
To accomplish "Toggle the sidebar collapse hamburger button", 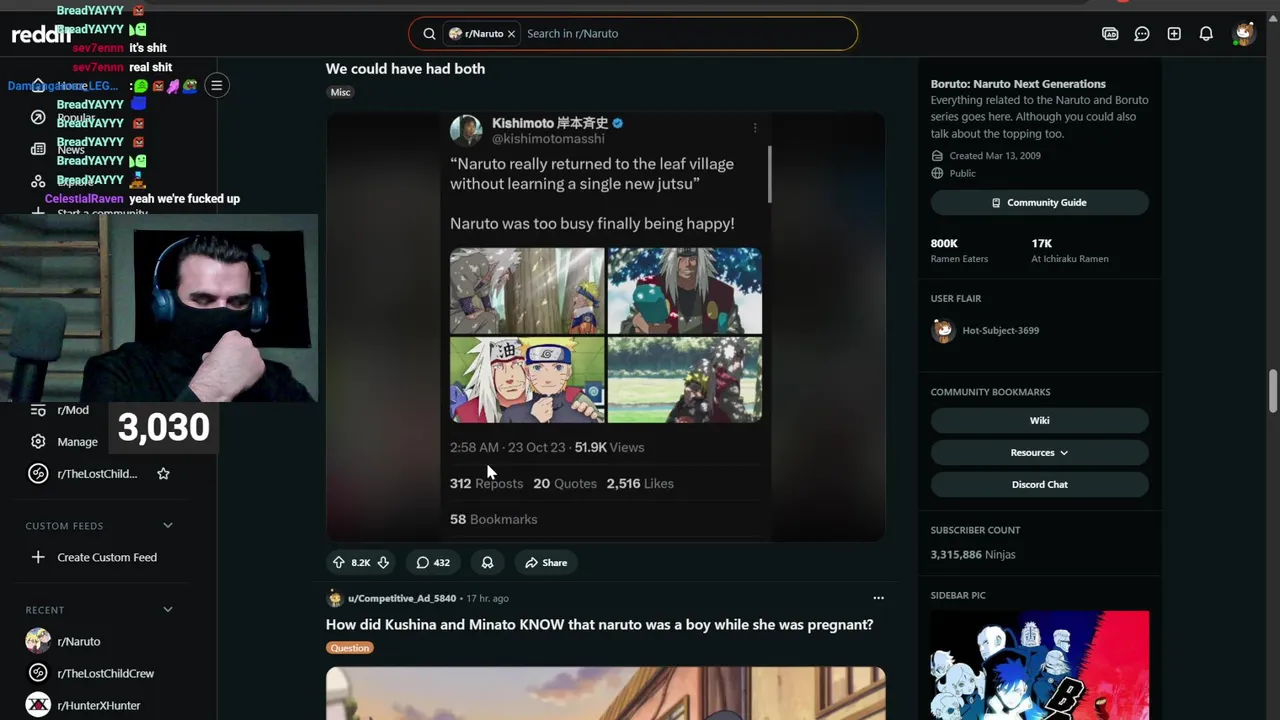I will click(216, 85).
